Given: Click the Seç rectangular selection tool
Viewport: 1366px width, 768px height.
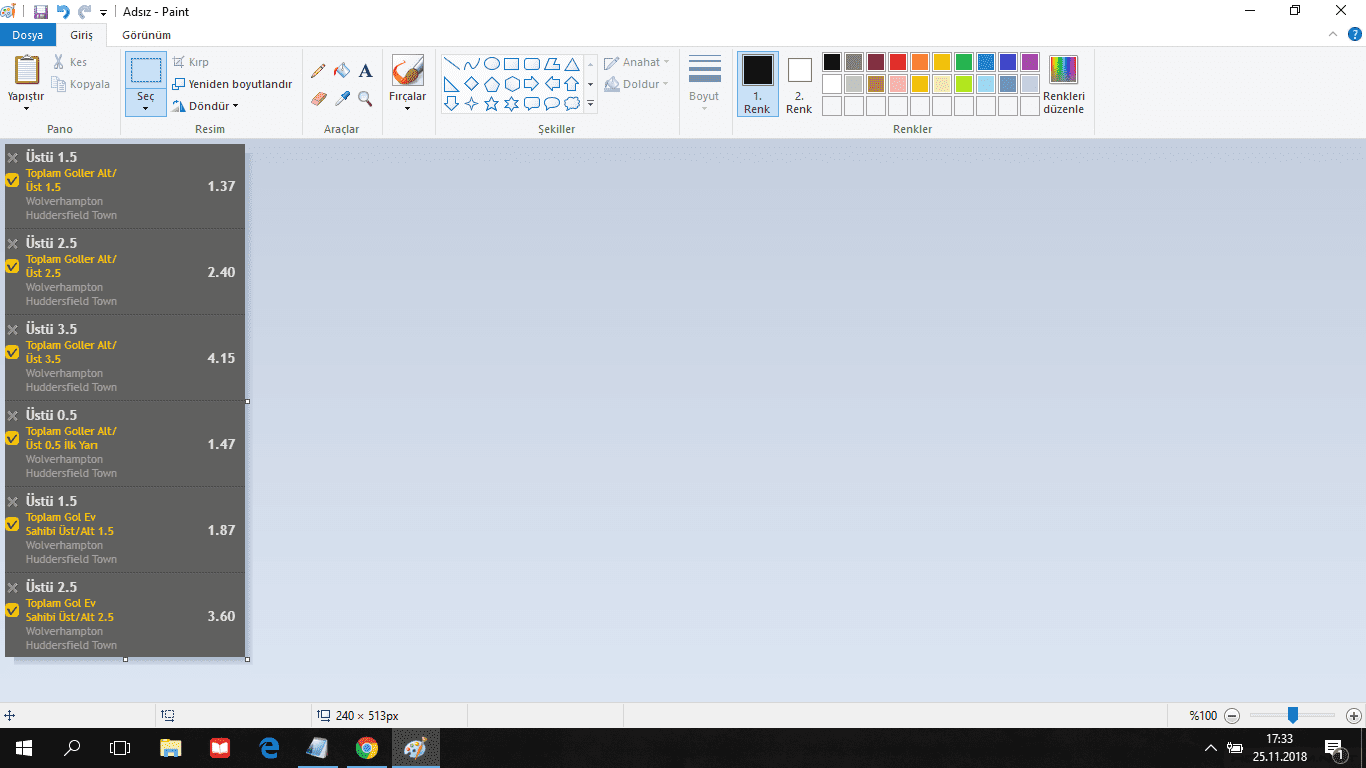Looking at the screenshot, I should coord(146,70).
